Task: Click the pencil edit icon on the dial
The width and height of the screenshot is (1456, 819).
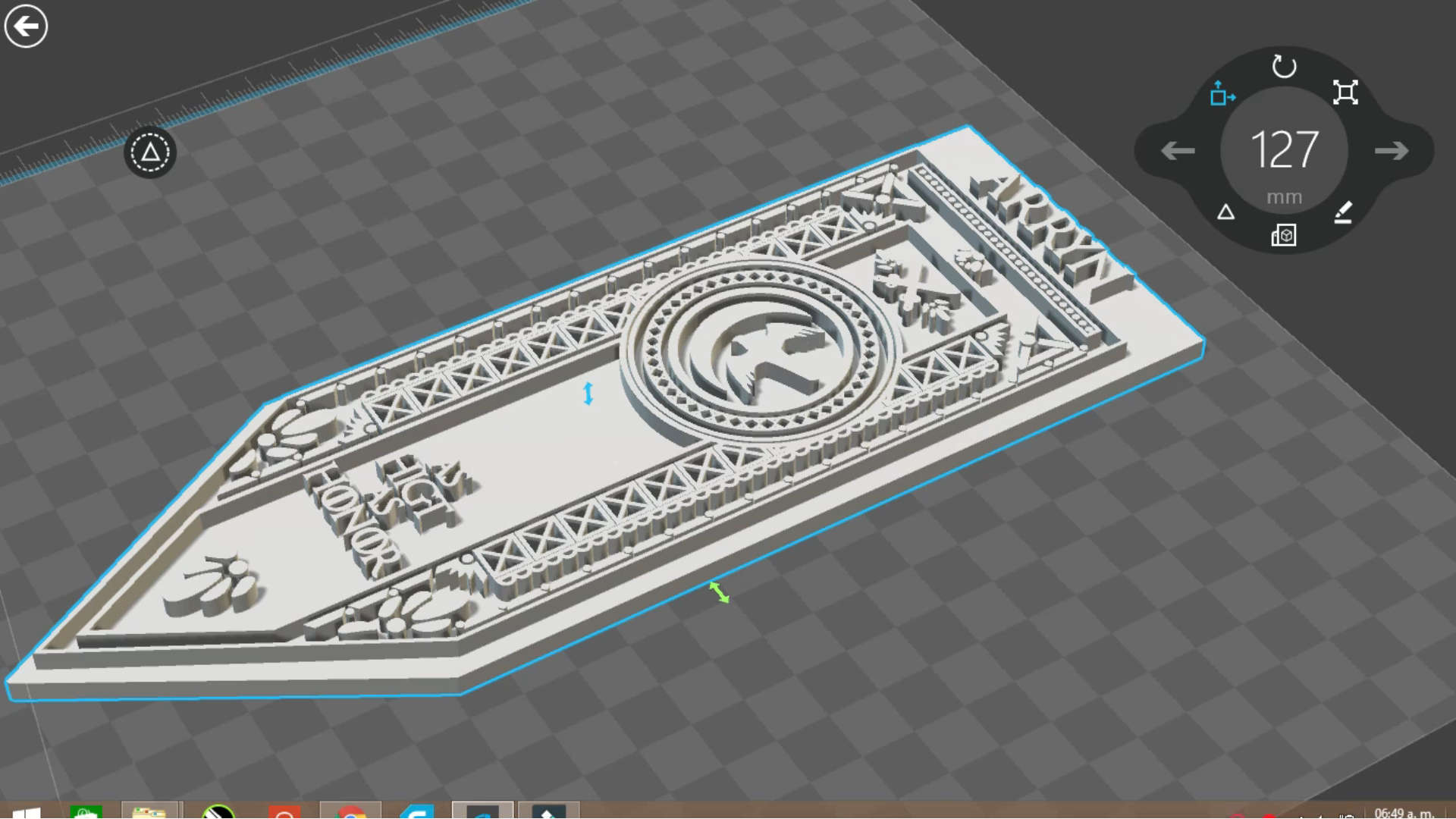Action: pos(1344,212)
